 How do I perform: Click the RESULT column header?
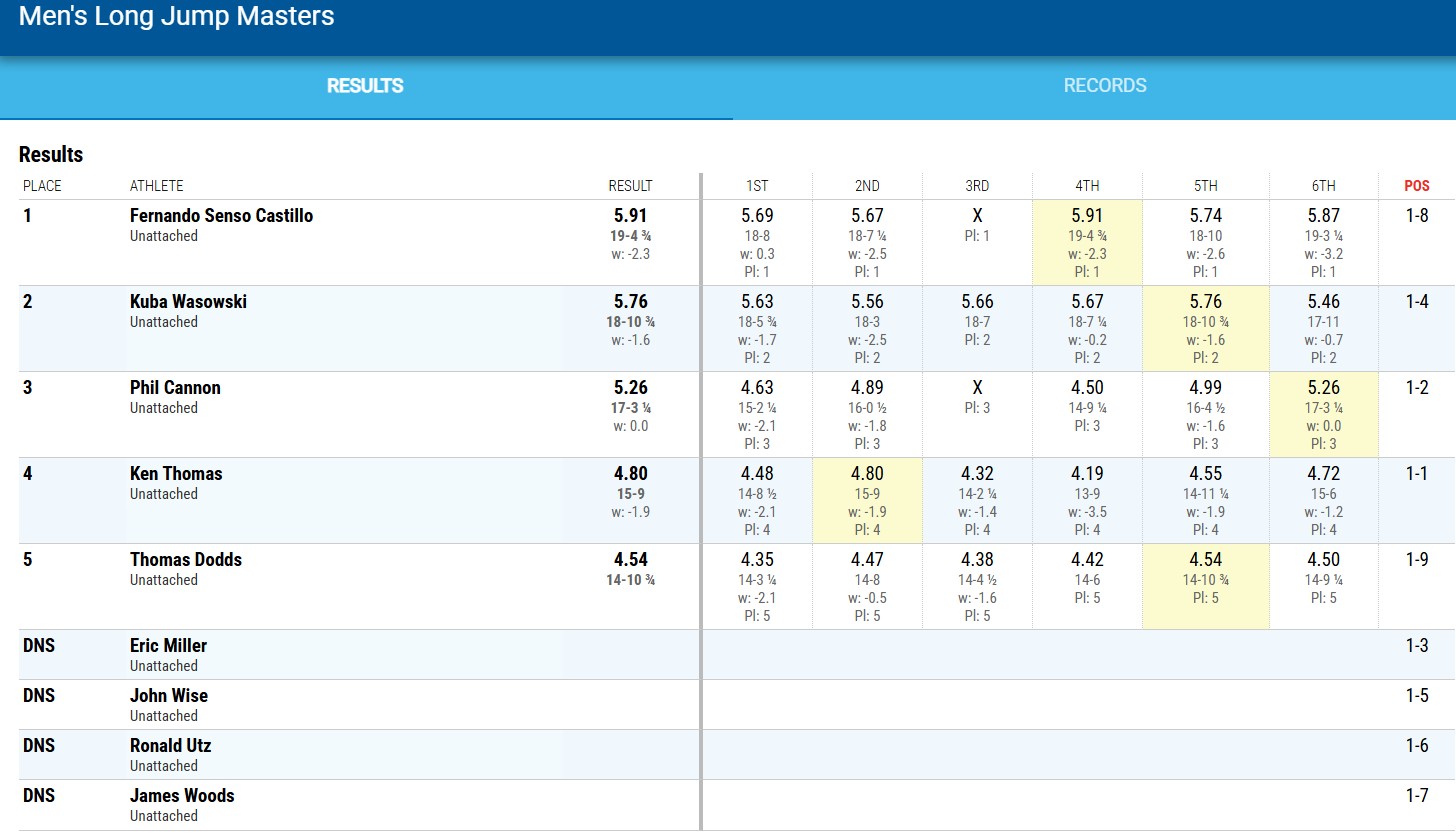[630, 186]
